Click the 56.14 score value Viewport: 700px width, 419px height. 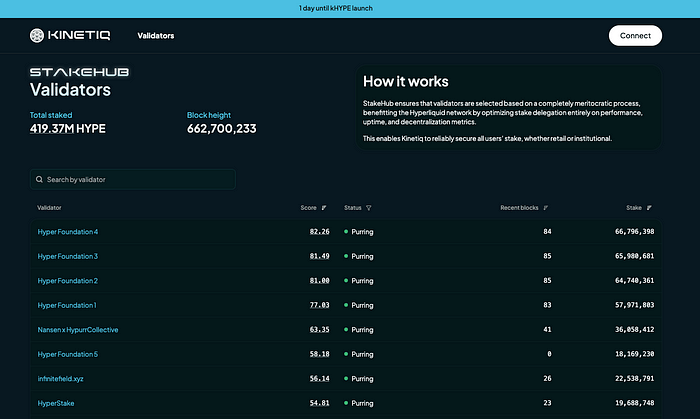pos(320,379)
